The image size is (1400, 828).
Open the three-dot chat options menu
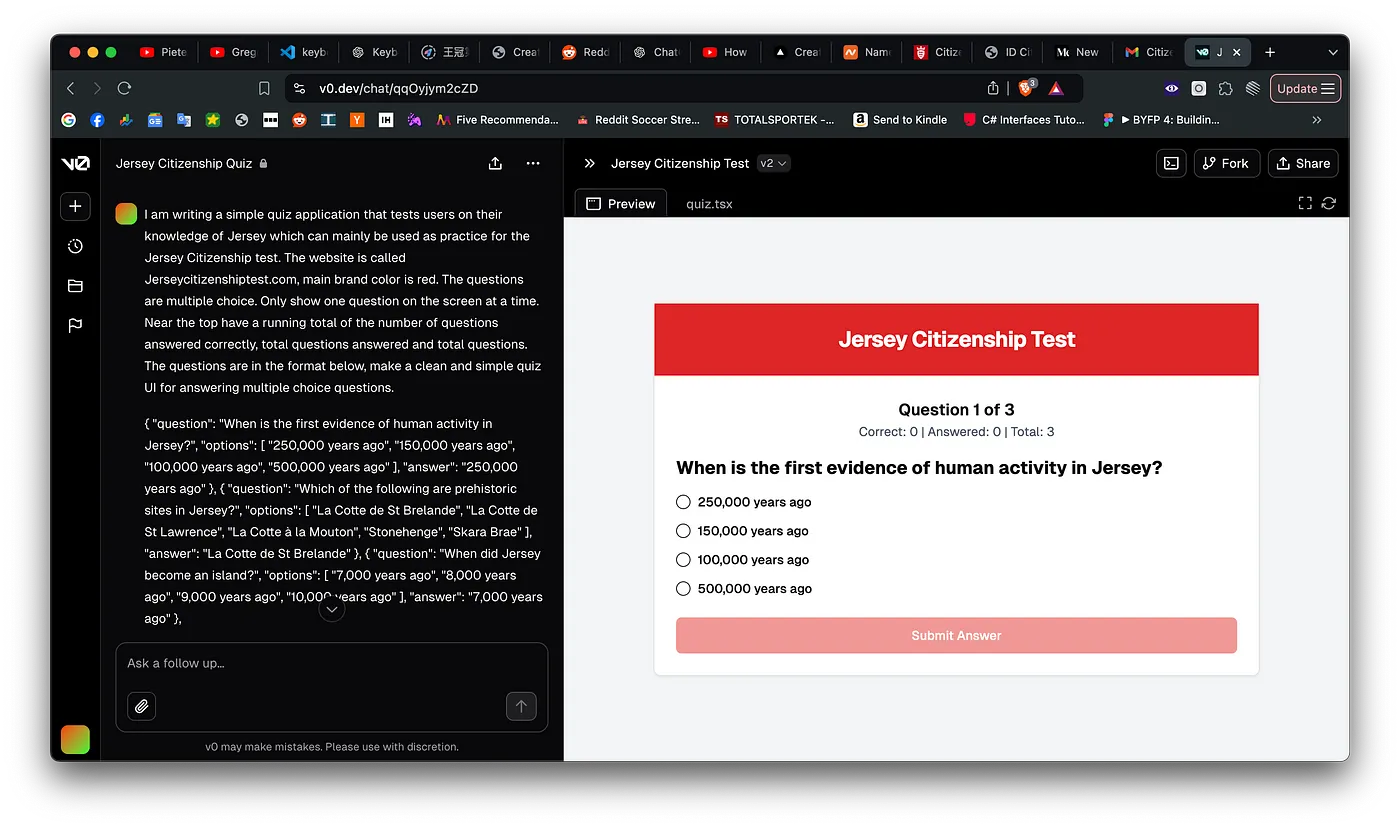[x=533, y=163]
